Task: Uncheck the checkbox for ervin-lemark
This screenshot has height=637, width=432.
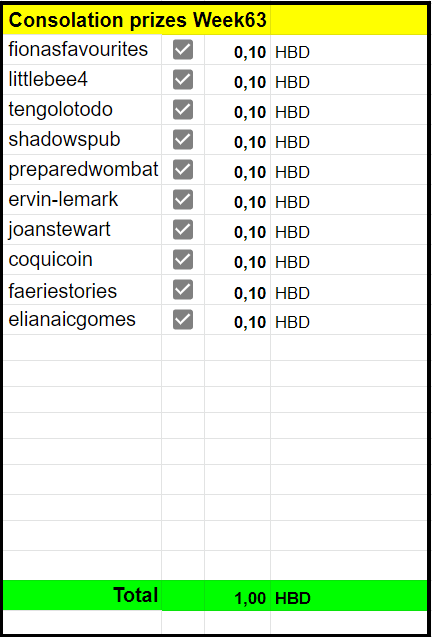Action: [182, 199]
